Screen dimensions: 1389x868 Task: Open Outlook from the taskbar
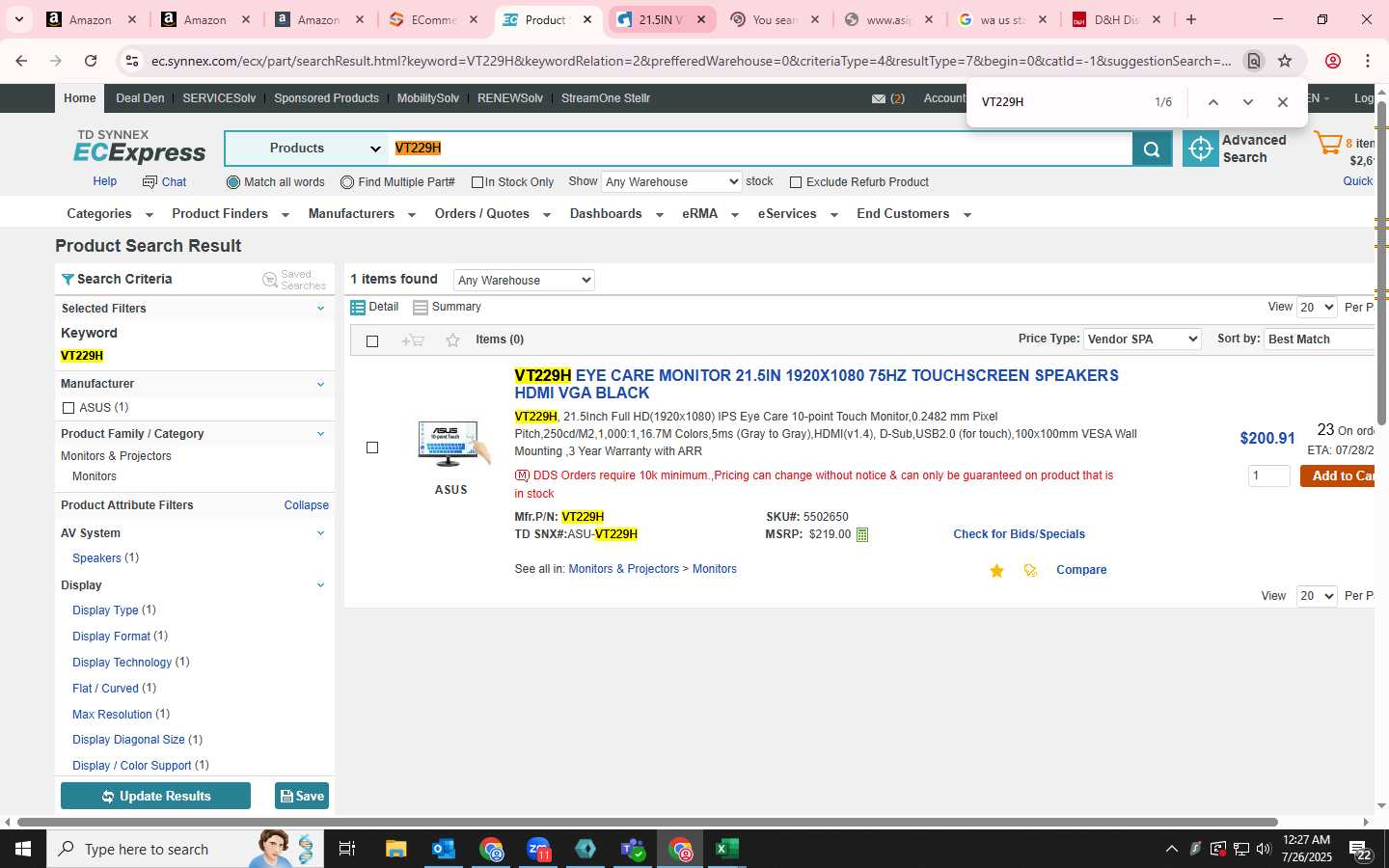[x=443, y=849]
